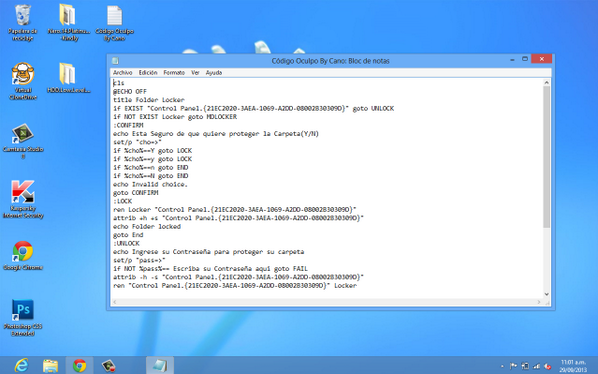Click the 'echo Invalid choice.' line
The height and width of the screenshot is (374, 598).
click(x=150, y=184)
